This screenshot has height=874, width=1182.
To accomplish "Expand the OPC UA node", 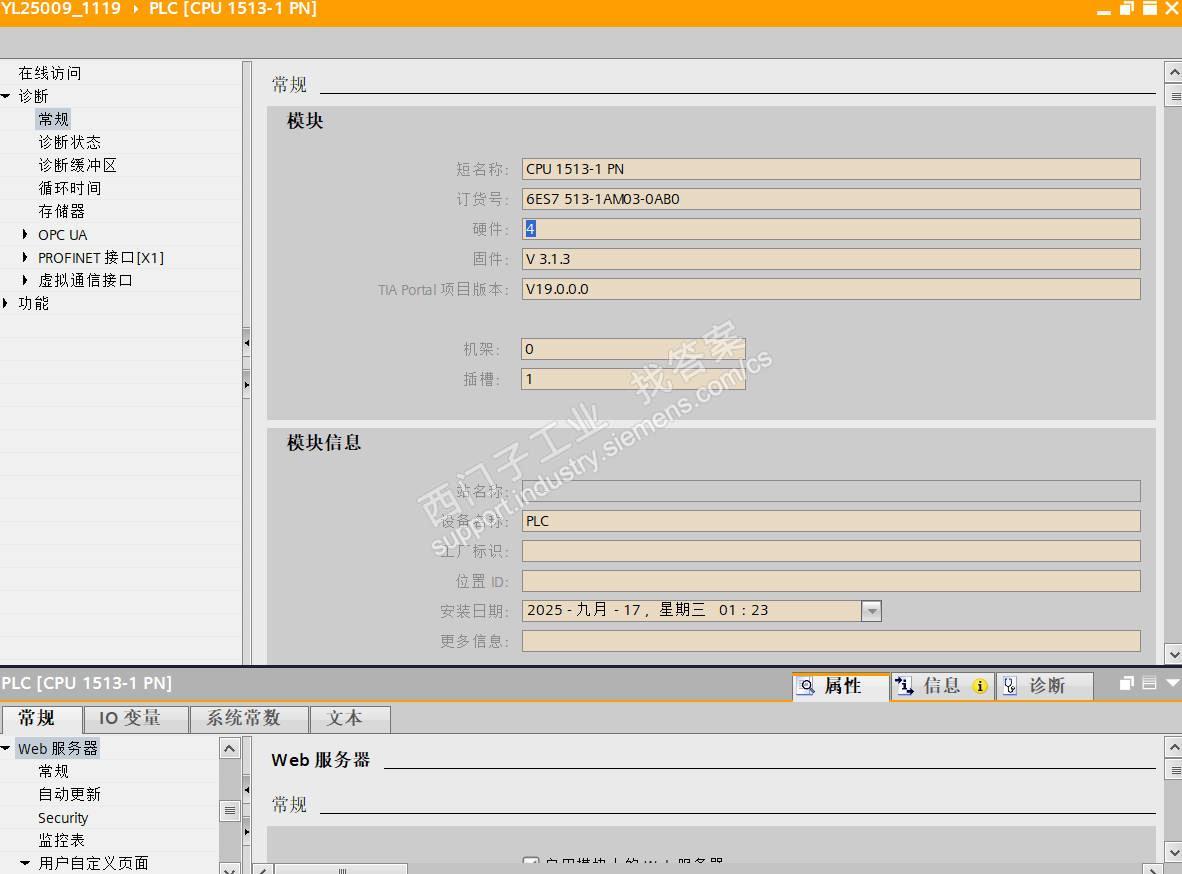I will click(x=25, y=235).
